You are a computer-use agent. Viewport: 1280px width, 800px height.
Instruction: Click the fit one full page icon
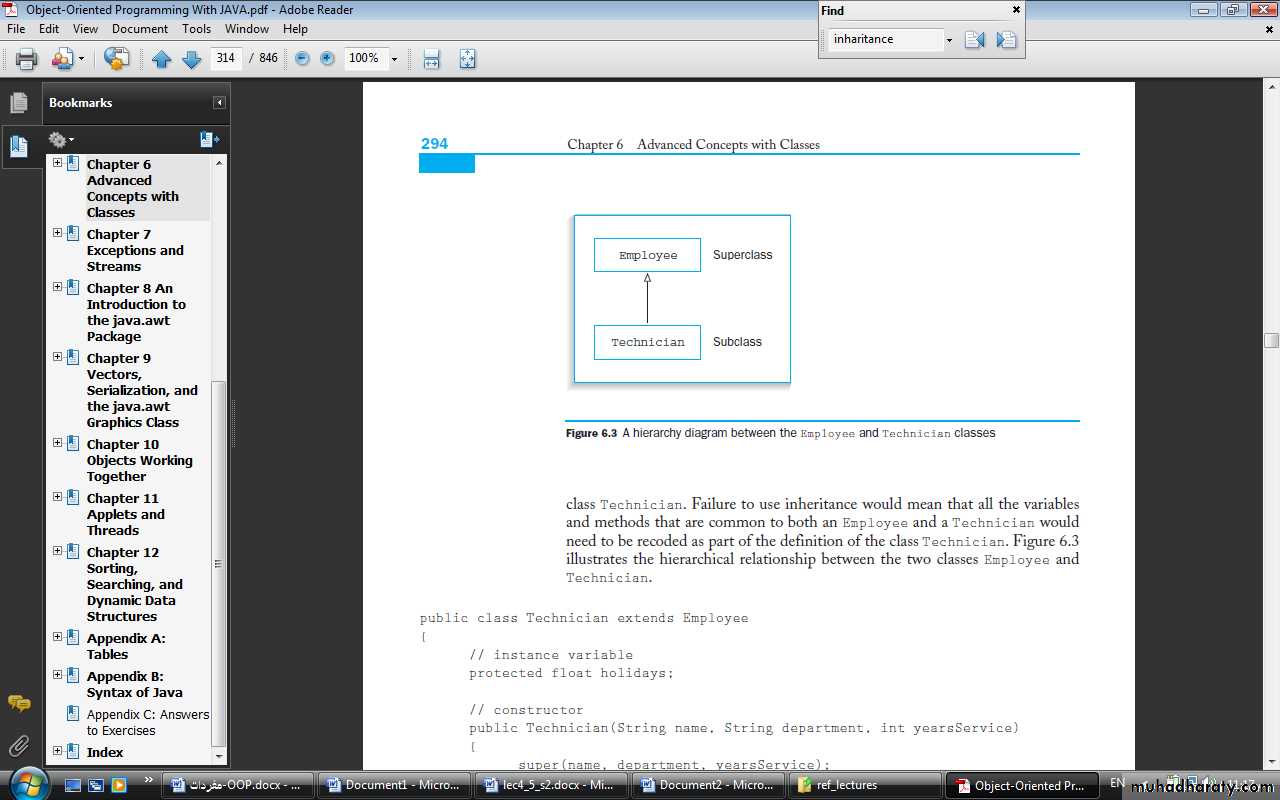[467, 59]
